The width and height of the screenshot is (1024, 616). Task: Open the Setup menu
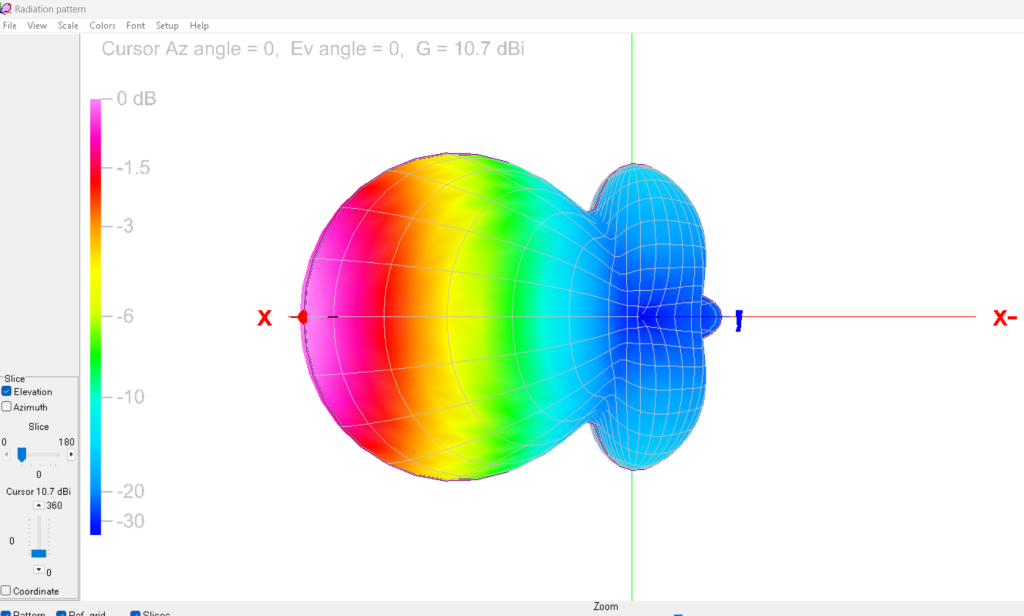[x=167, y=25]
